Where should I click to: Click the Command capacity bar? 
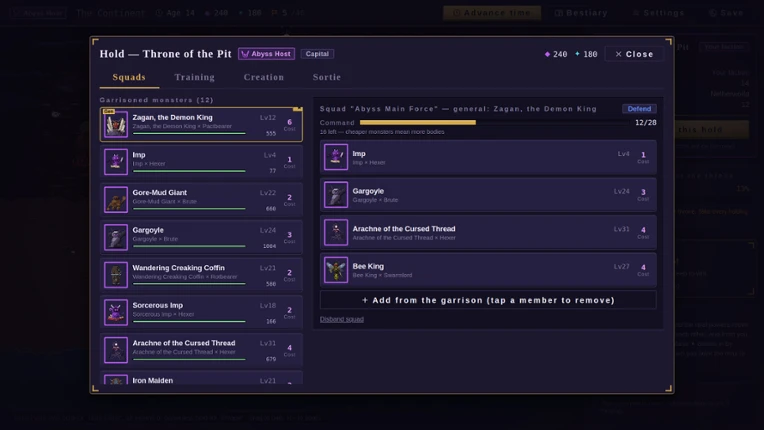click(494, 123)
